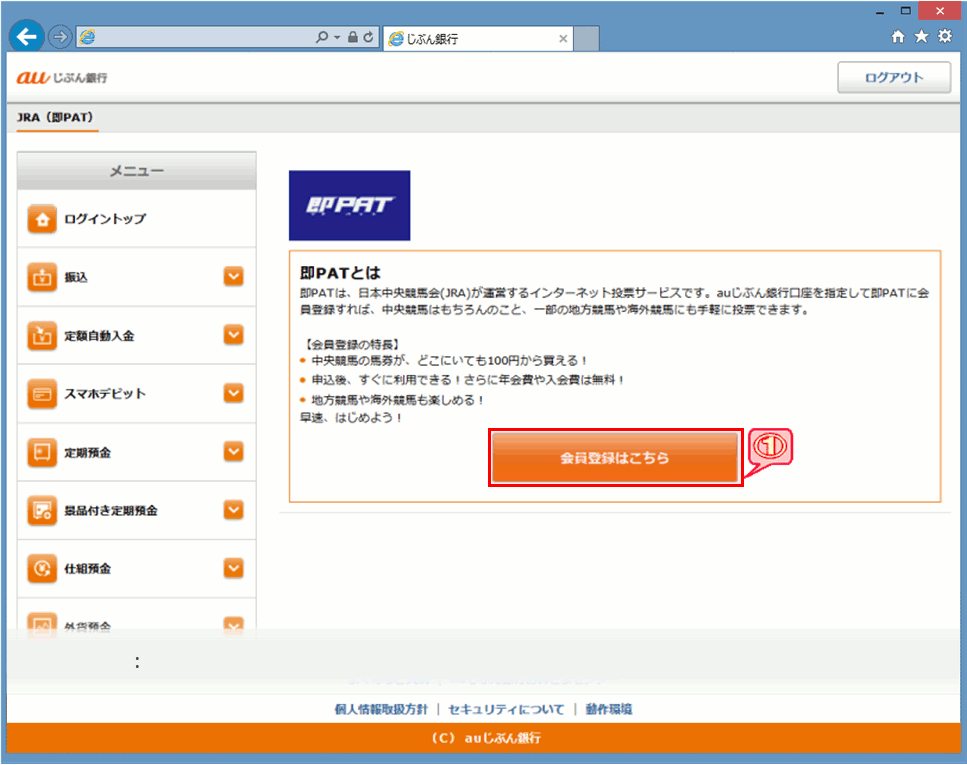Open ログイントップ menu item

[105, 219]
